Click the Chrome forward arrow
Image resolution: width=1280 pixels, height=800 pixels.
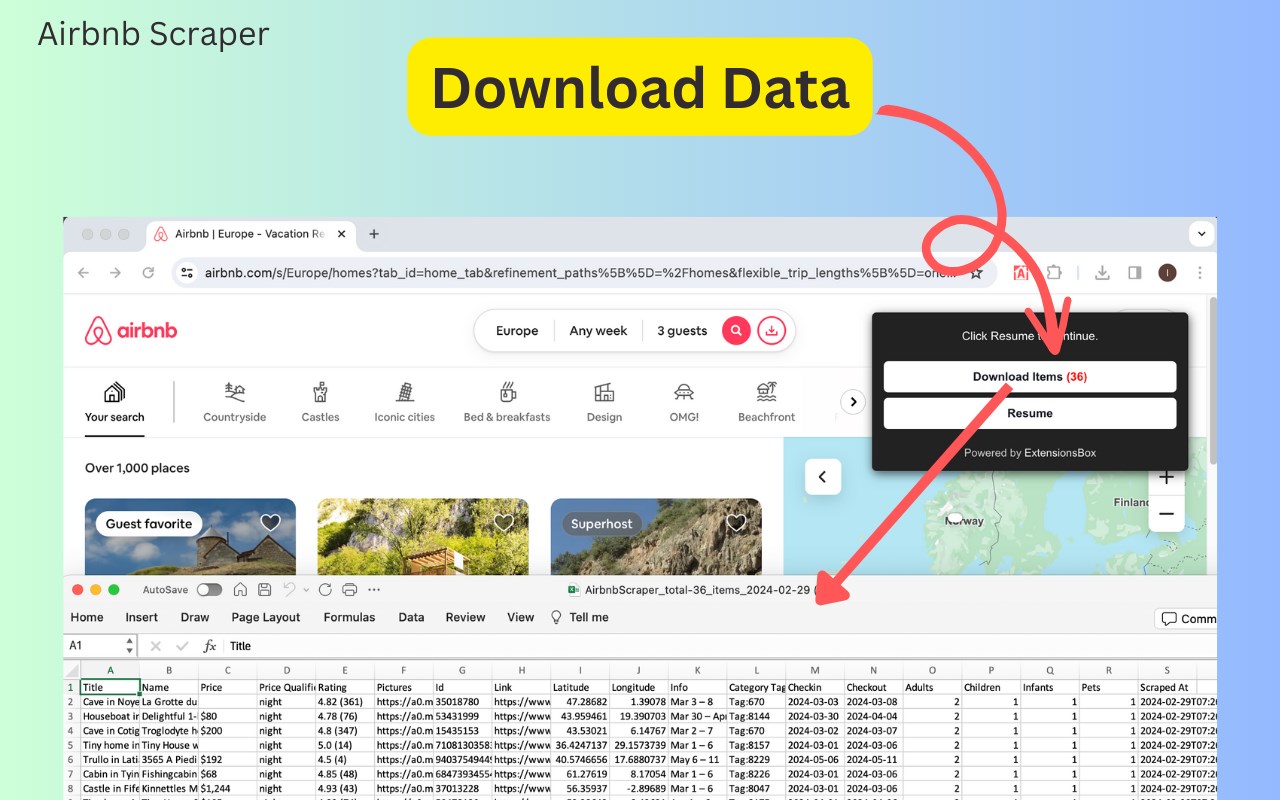115,273
